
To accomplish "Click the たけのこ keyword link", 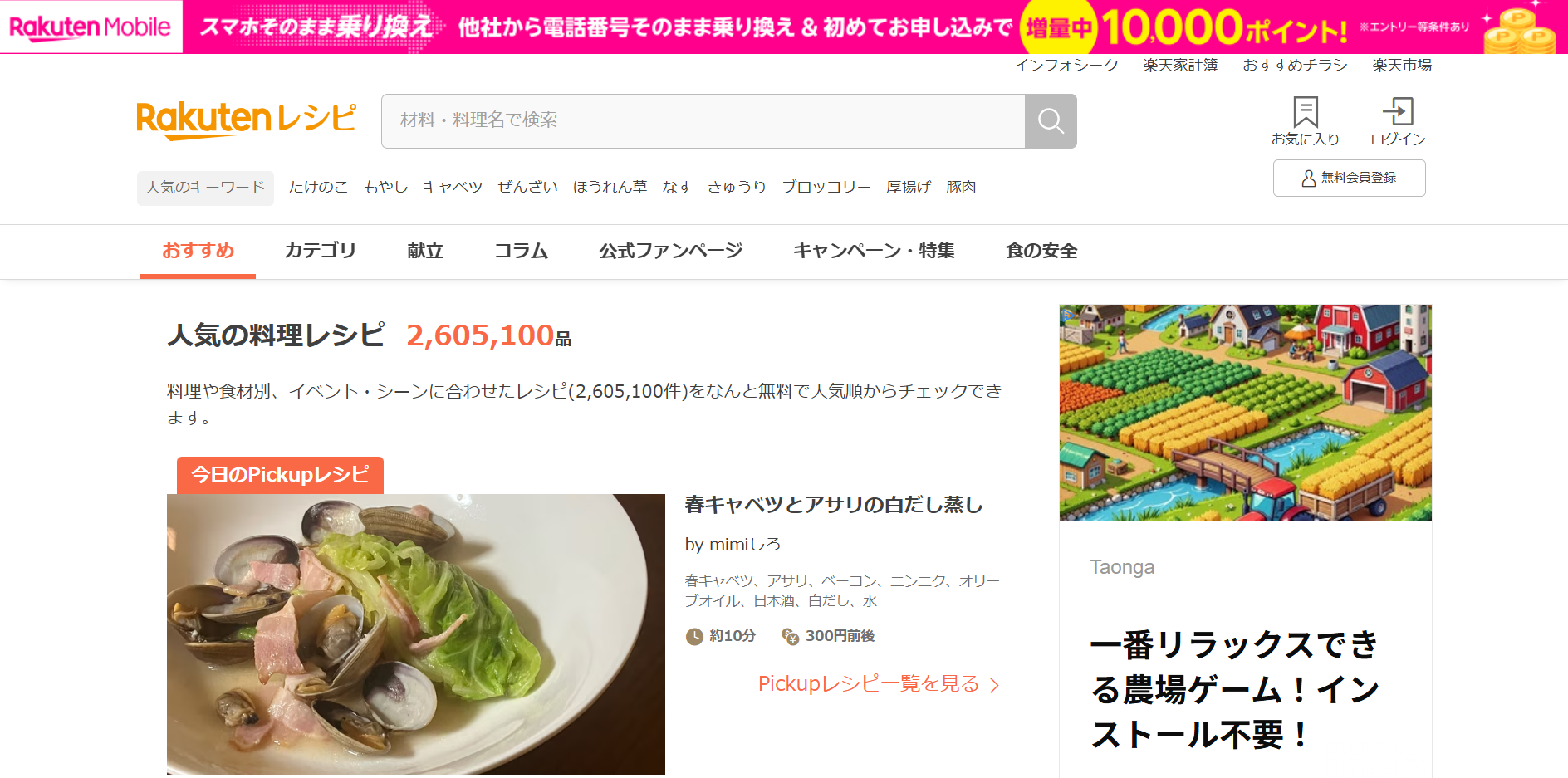I will click(318, 188).
